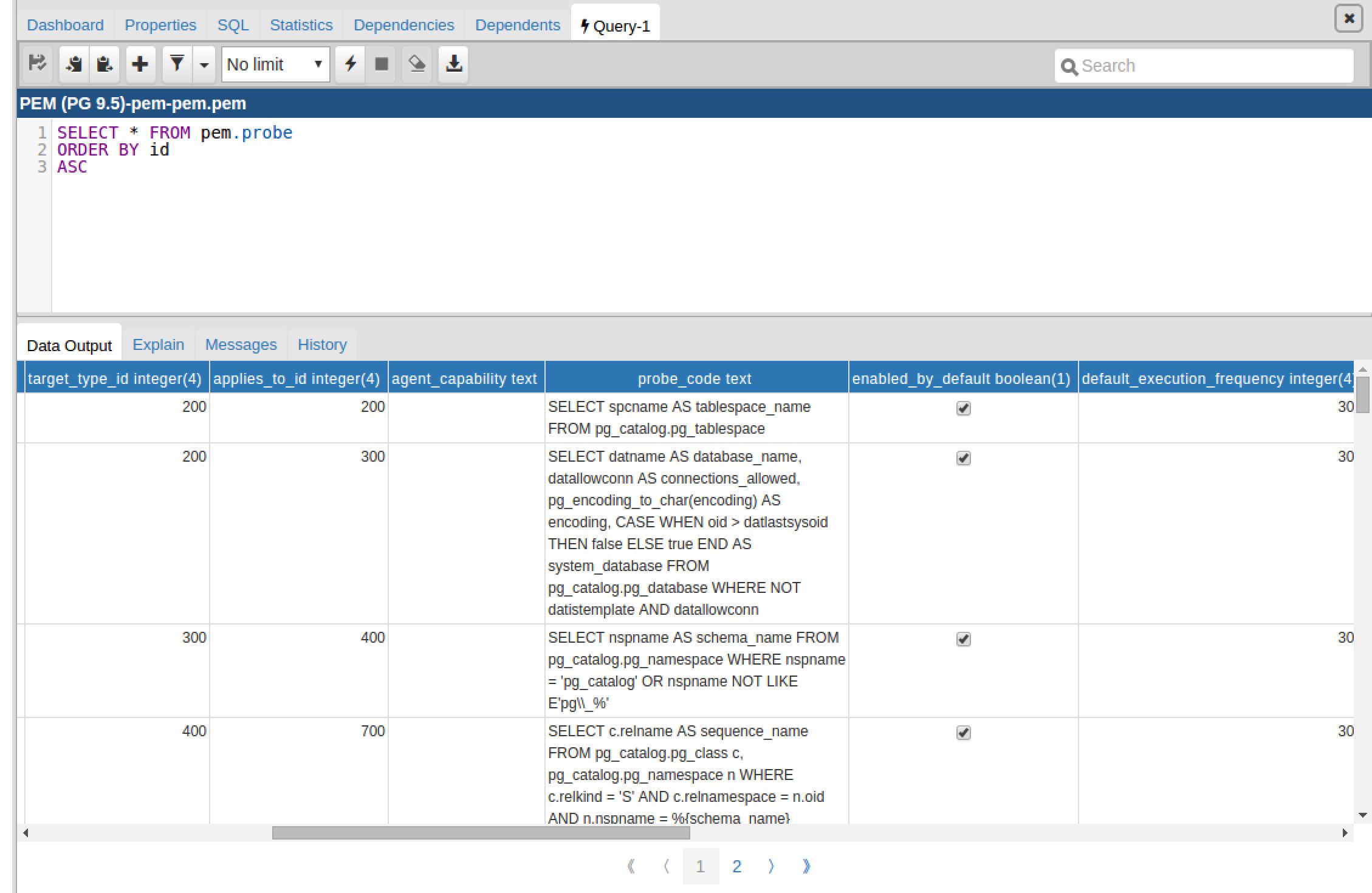This screenshot has width=1372, height=893.
Task: Execute query with lightning bolt button
Action: (351, 64)
